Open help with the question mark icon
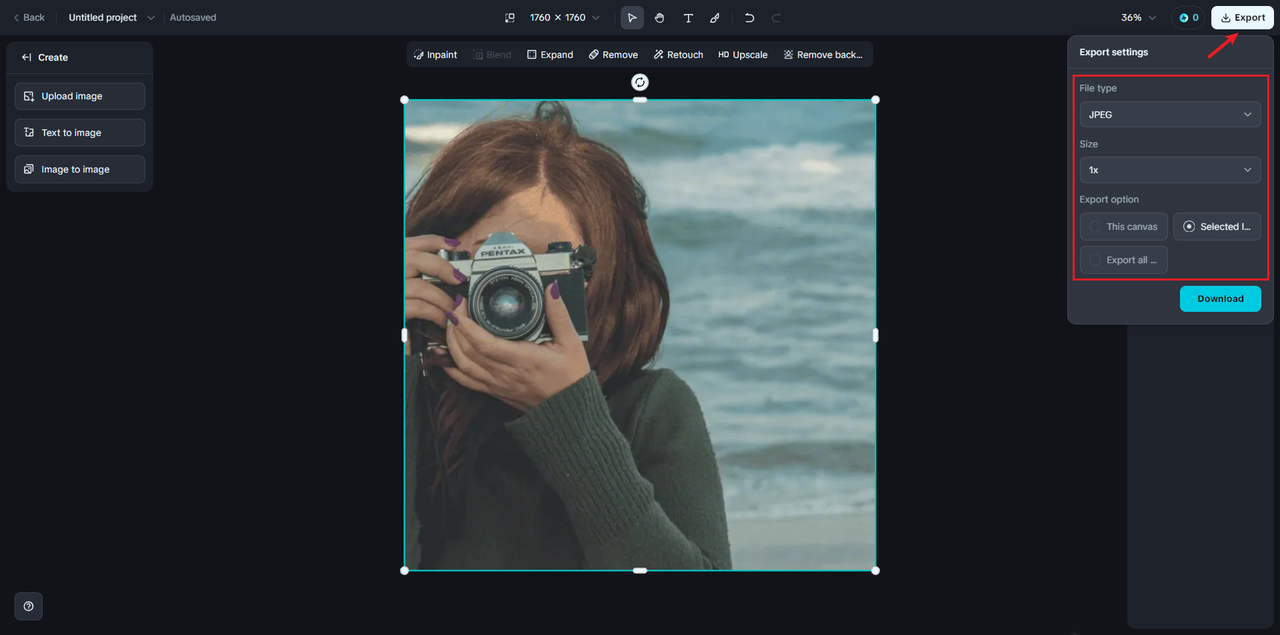1280x635 pixels. click(28, 606)
